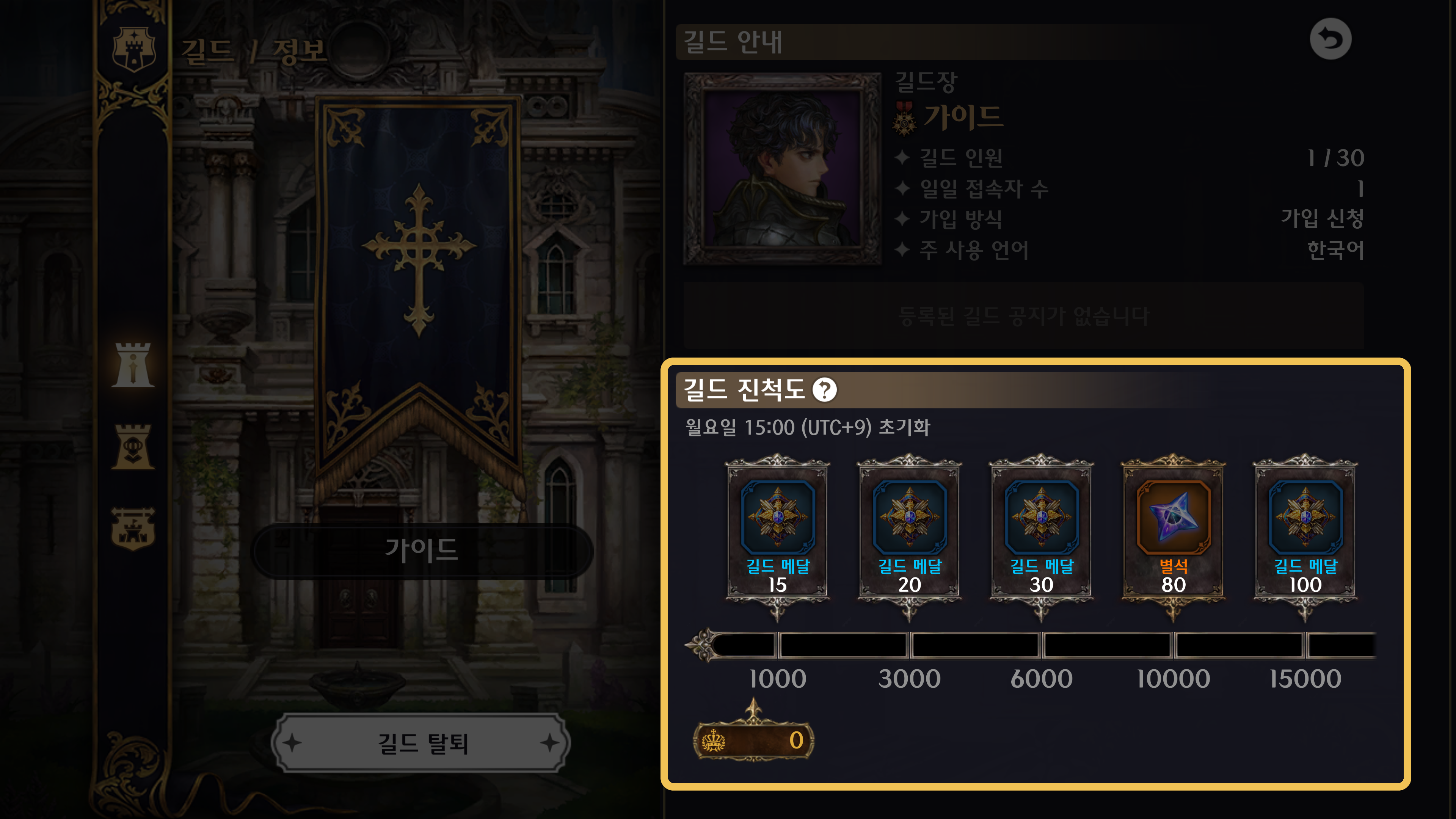Screen dimensions: 1456x819
Task: Open the guild castle banner sidebar icon
Action: click(133, 529)
